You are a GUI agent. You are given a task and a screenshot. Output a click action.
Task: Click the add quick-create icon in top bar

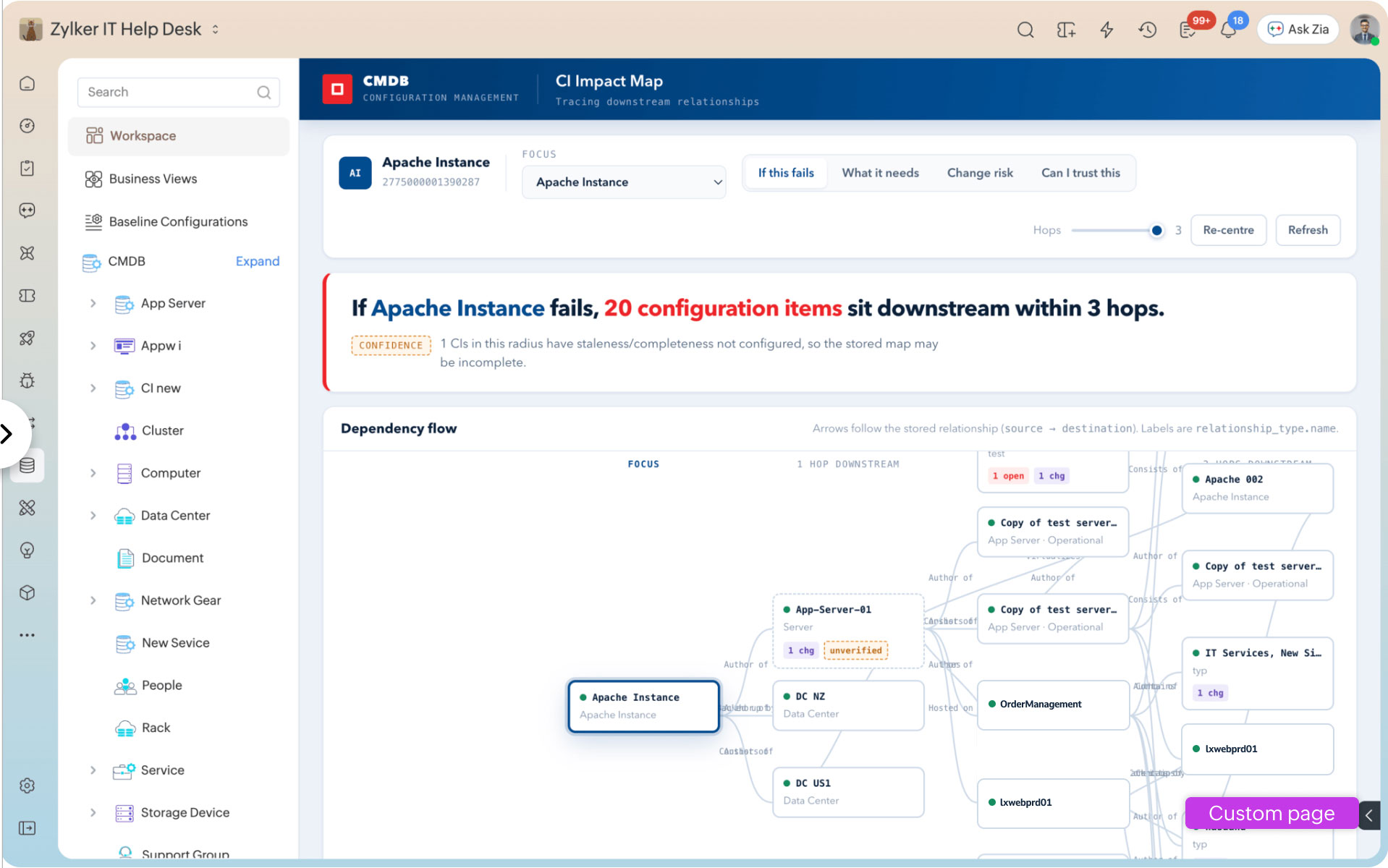point(1065,30)
